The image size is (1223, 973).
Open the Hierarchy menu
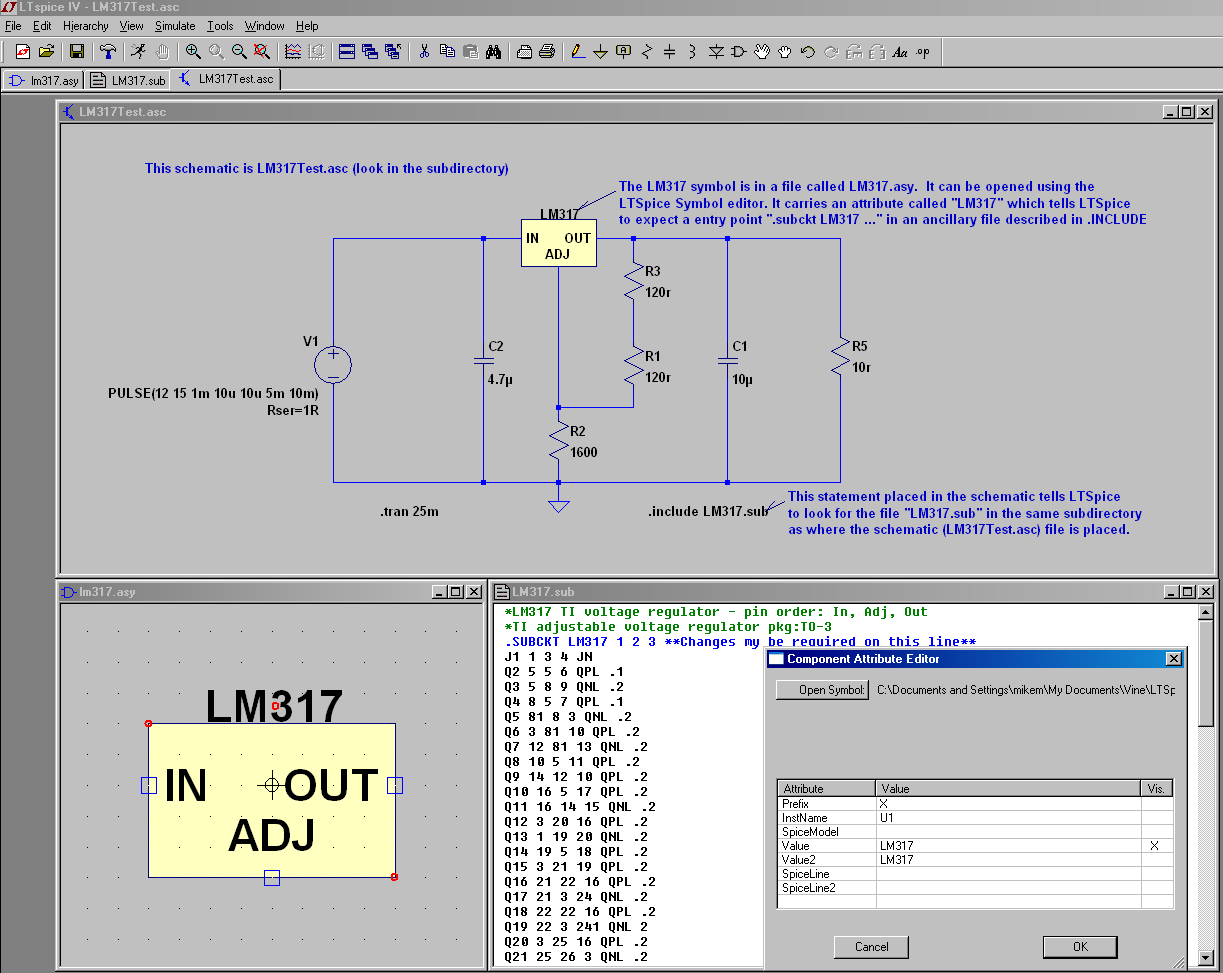coord(86,26)
